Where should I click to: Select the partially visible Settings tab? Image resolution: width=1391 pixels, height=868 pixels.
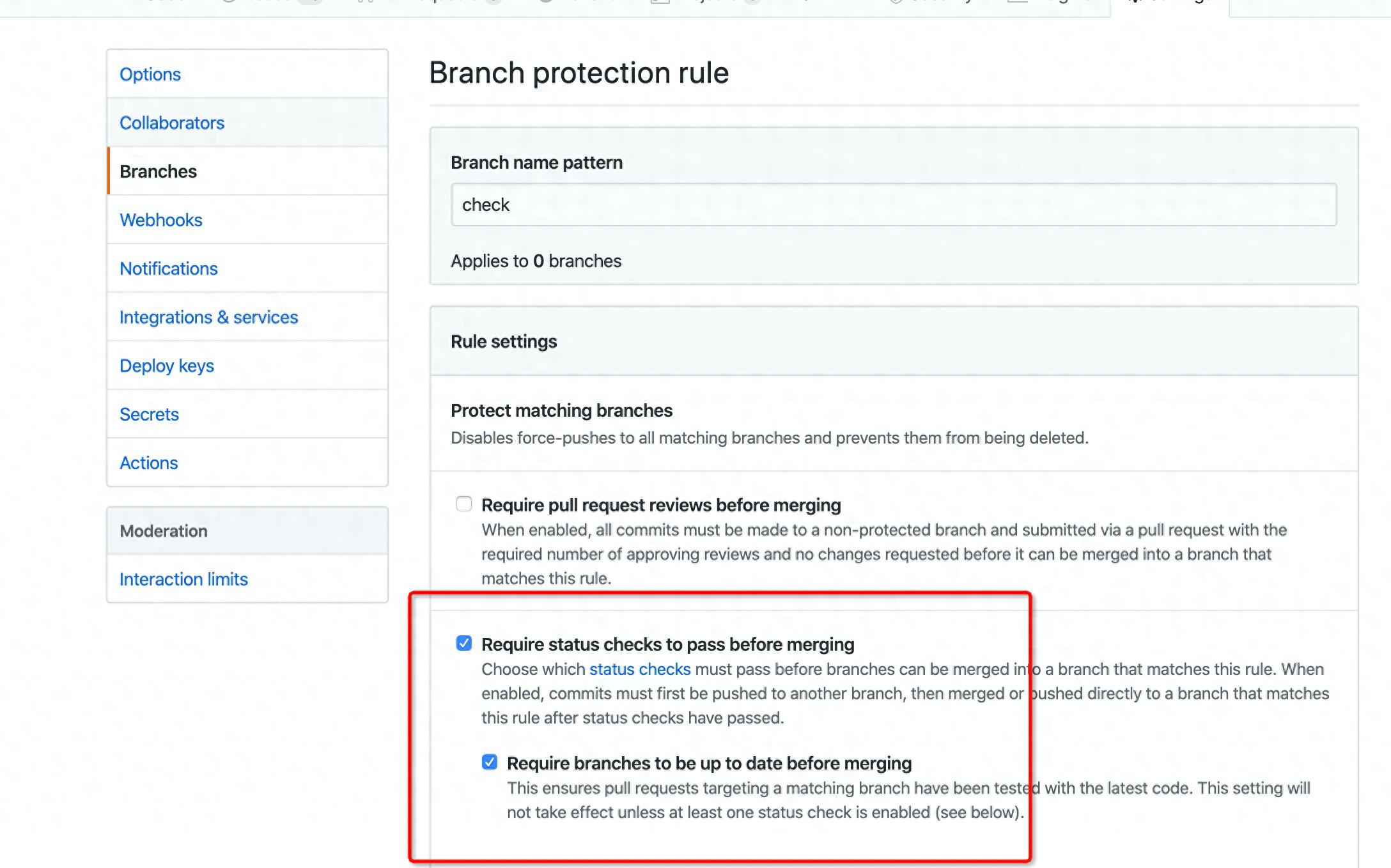tap(1170, 5)
